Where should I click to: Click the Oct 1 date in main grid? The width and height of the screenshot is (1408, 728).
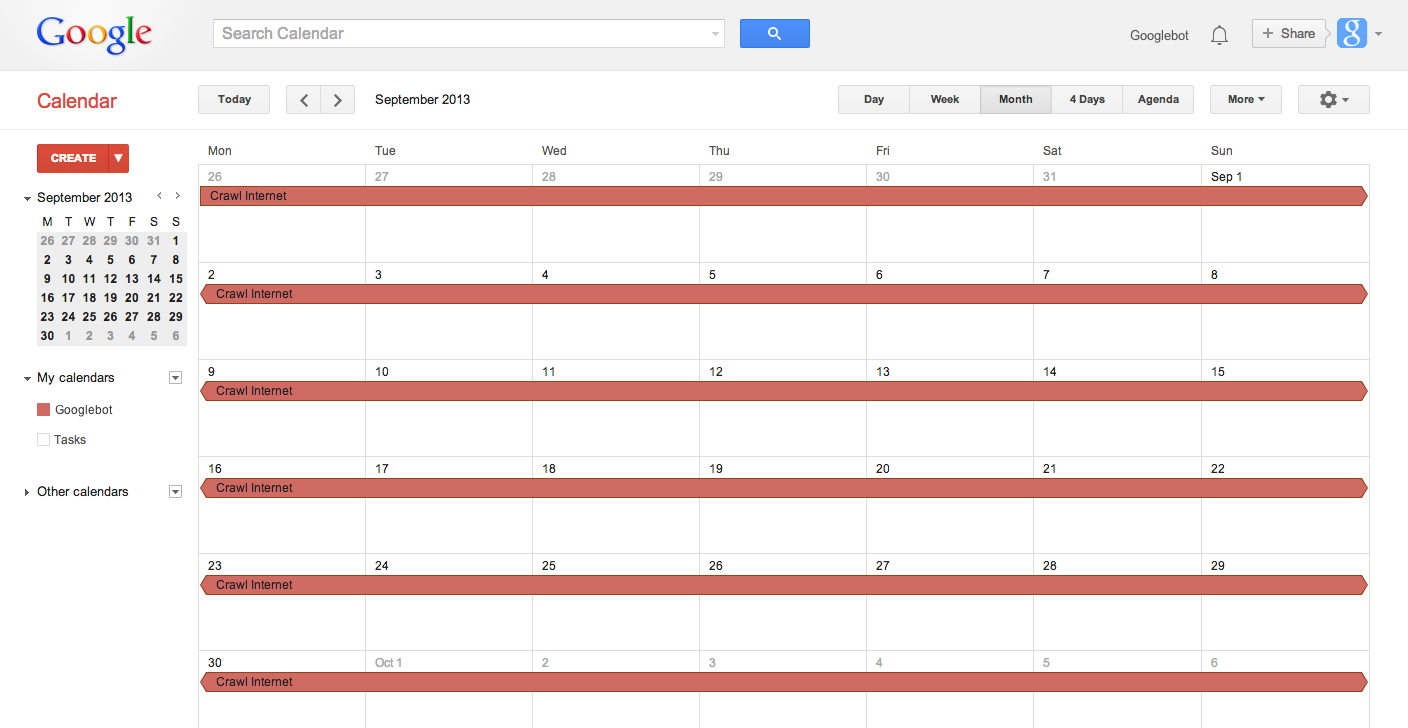(x=388, y=663)
